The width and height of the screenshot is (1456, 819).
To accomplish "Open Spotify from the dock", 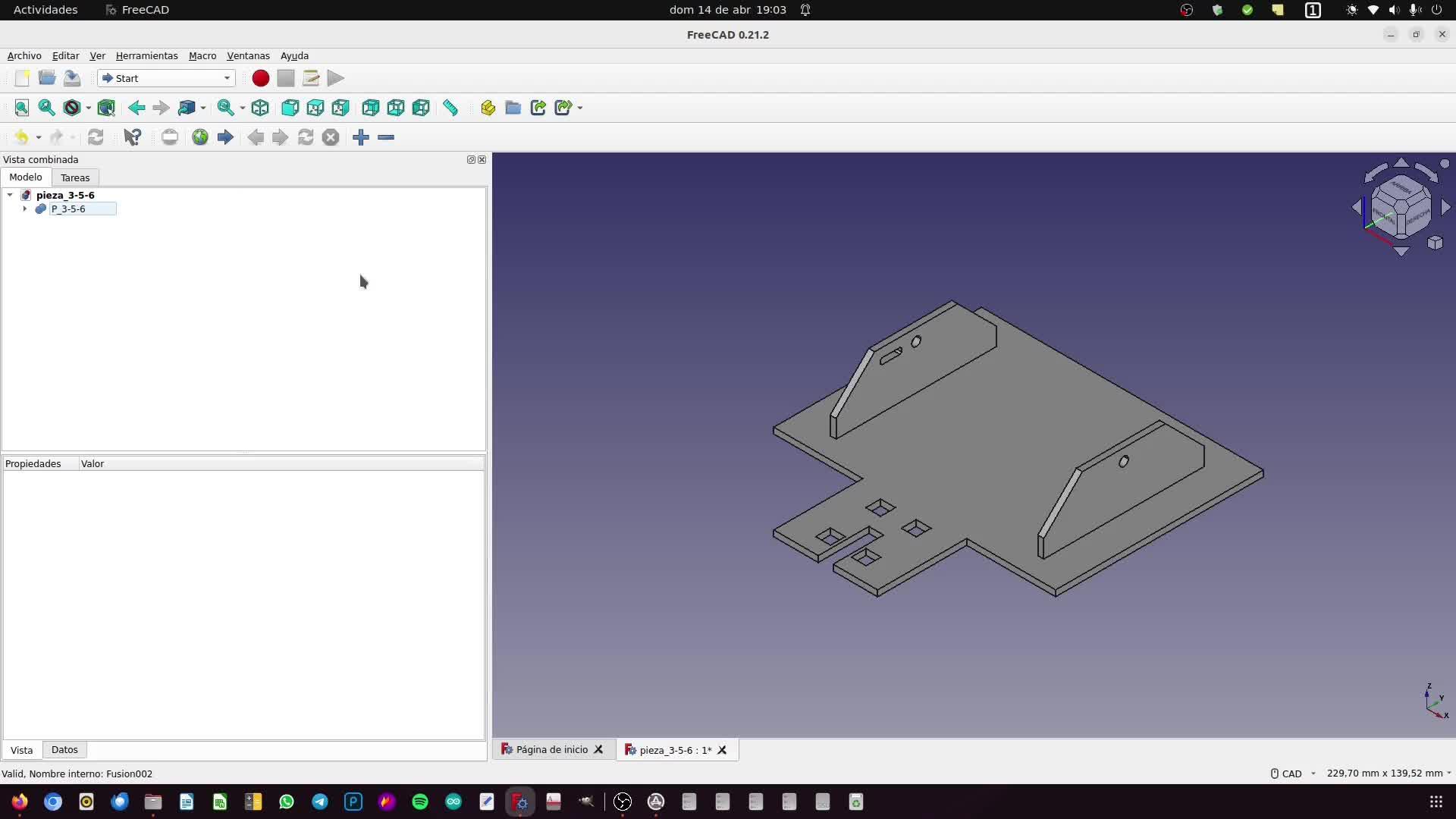I will (420, 802).
